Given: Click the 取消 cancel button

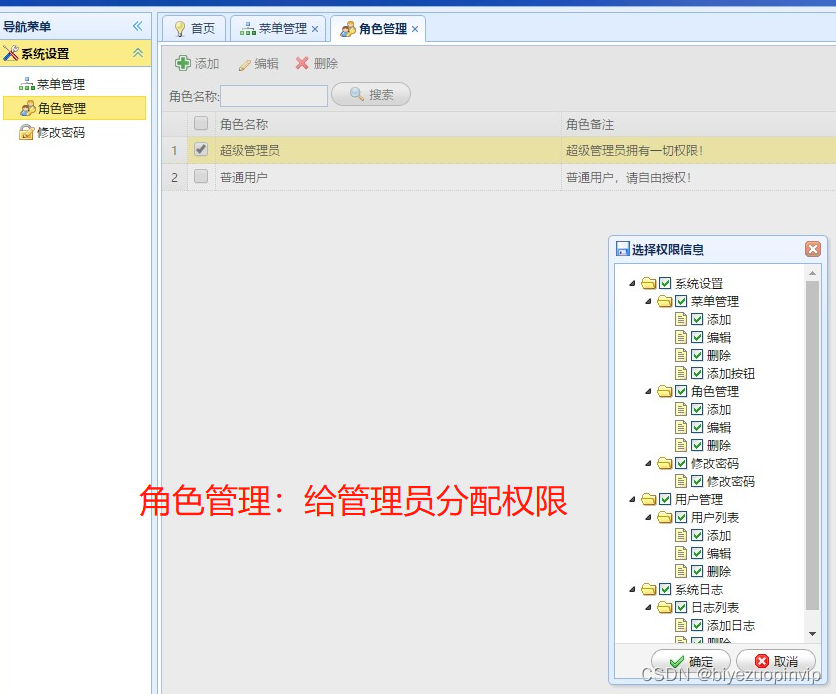Looking at the screenshot, I should coord(775,661).
